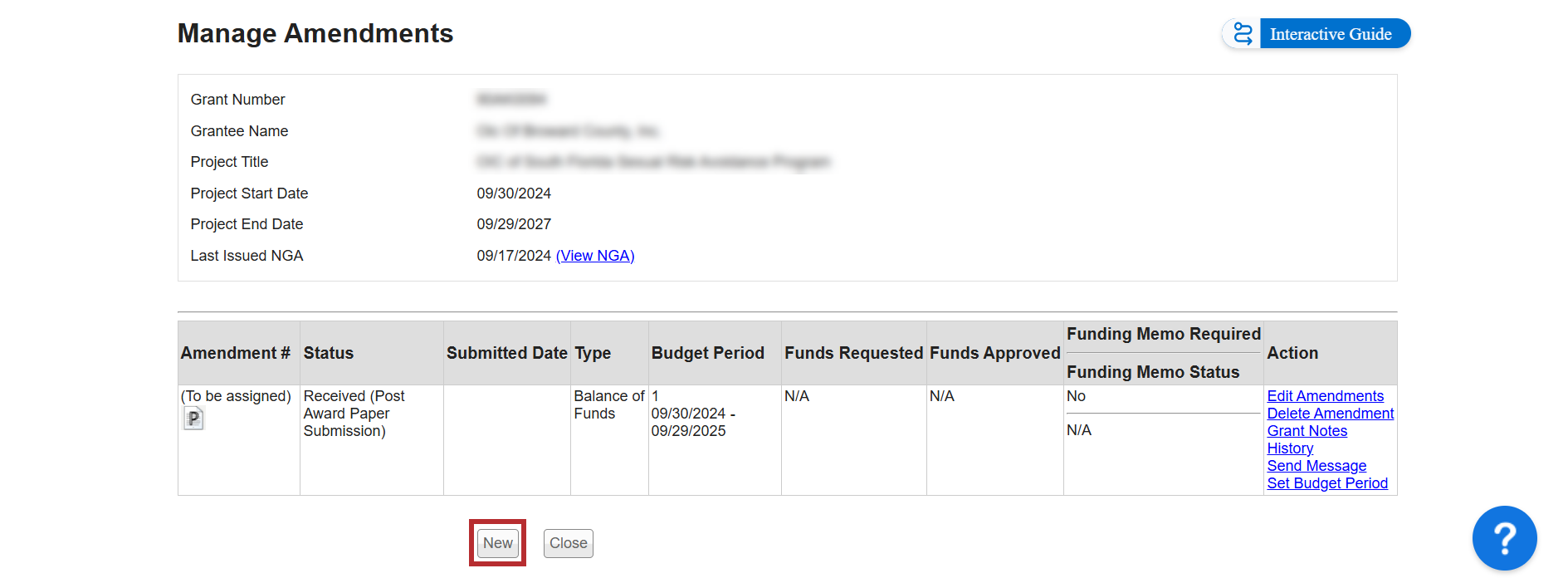Click the Interactive Guide route icon
The width and height of the screenshot is (1568, 578).
pos(1242,34)
